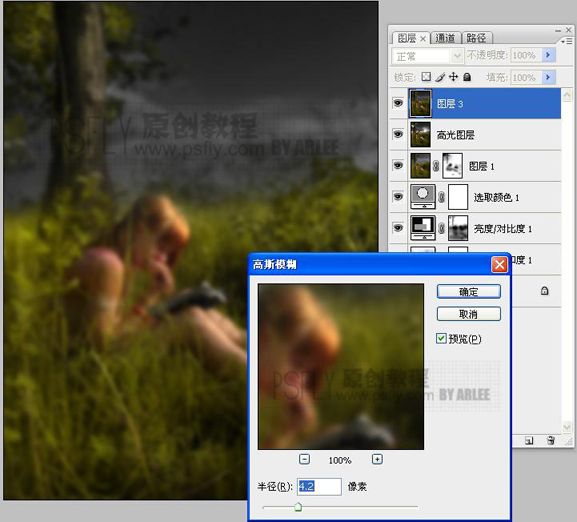The height and width of the screenshot is (522, 577).
Task: Hide the 高光图层 layer
Action: (x=398, y=134)
